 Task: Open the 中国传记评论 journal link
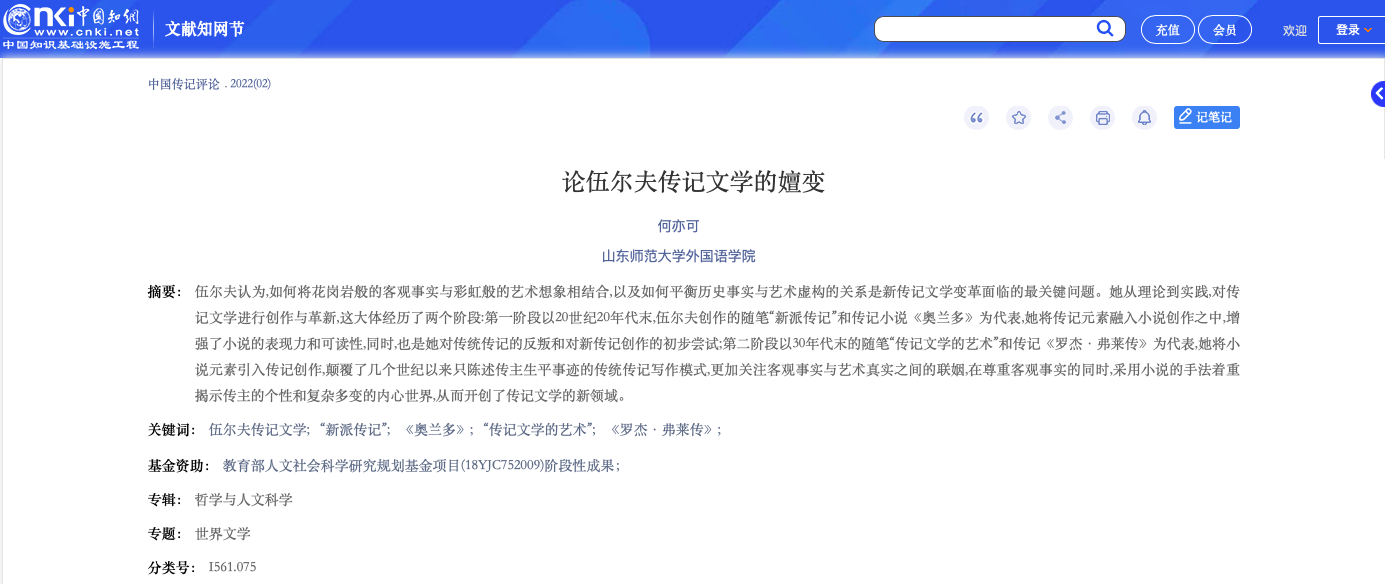tap(184, 84)
